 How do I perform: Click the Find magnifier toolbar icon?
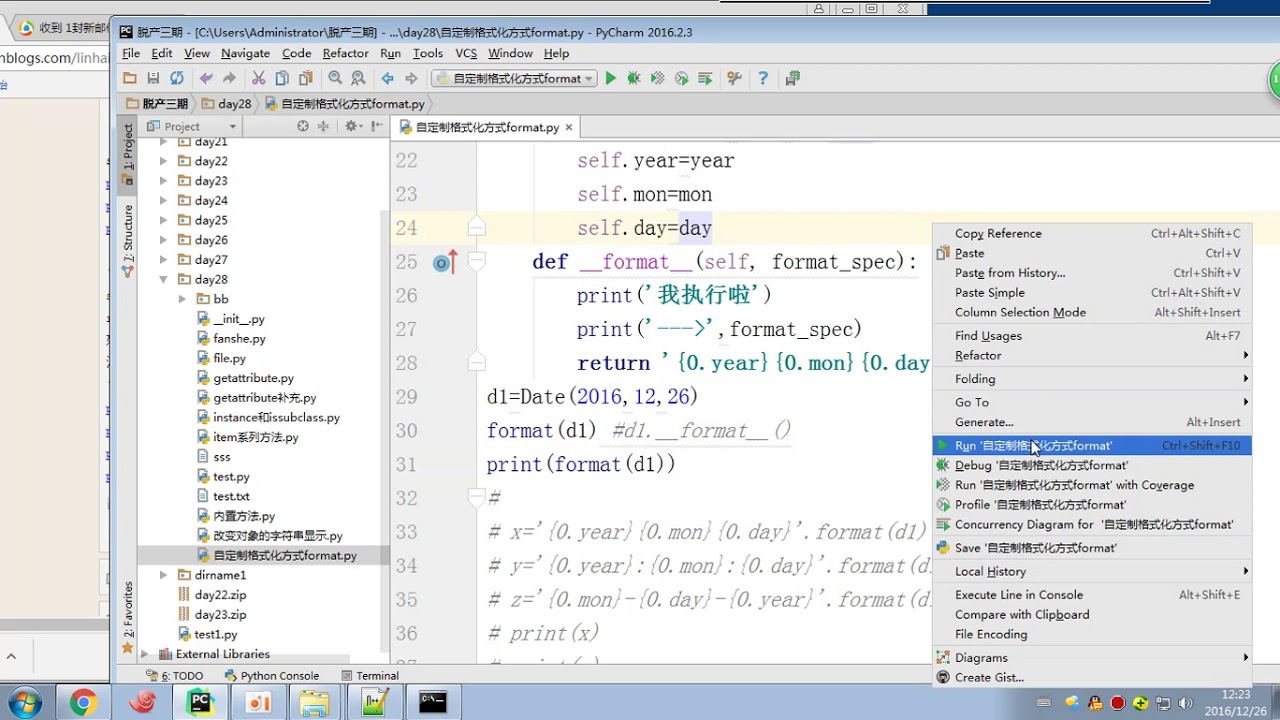(x=335, y=78)
